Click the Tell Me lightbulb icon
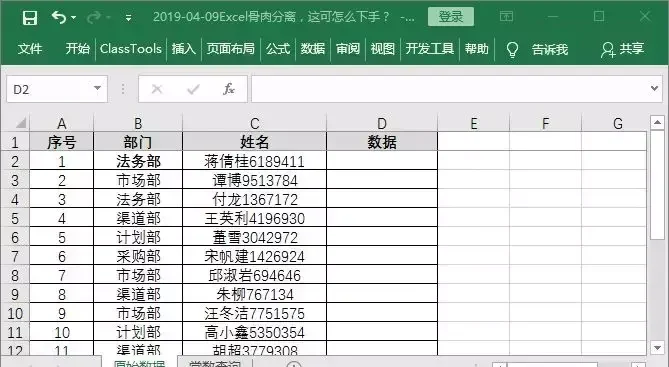669x367 pixels. [x=512, y=49]
